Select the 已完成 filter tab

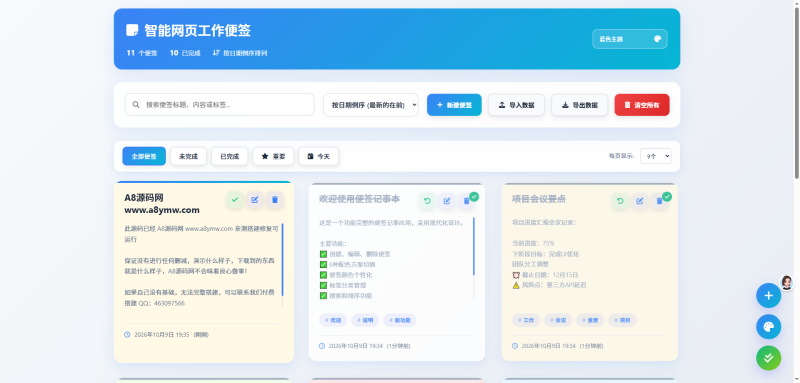[230, 156]
